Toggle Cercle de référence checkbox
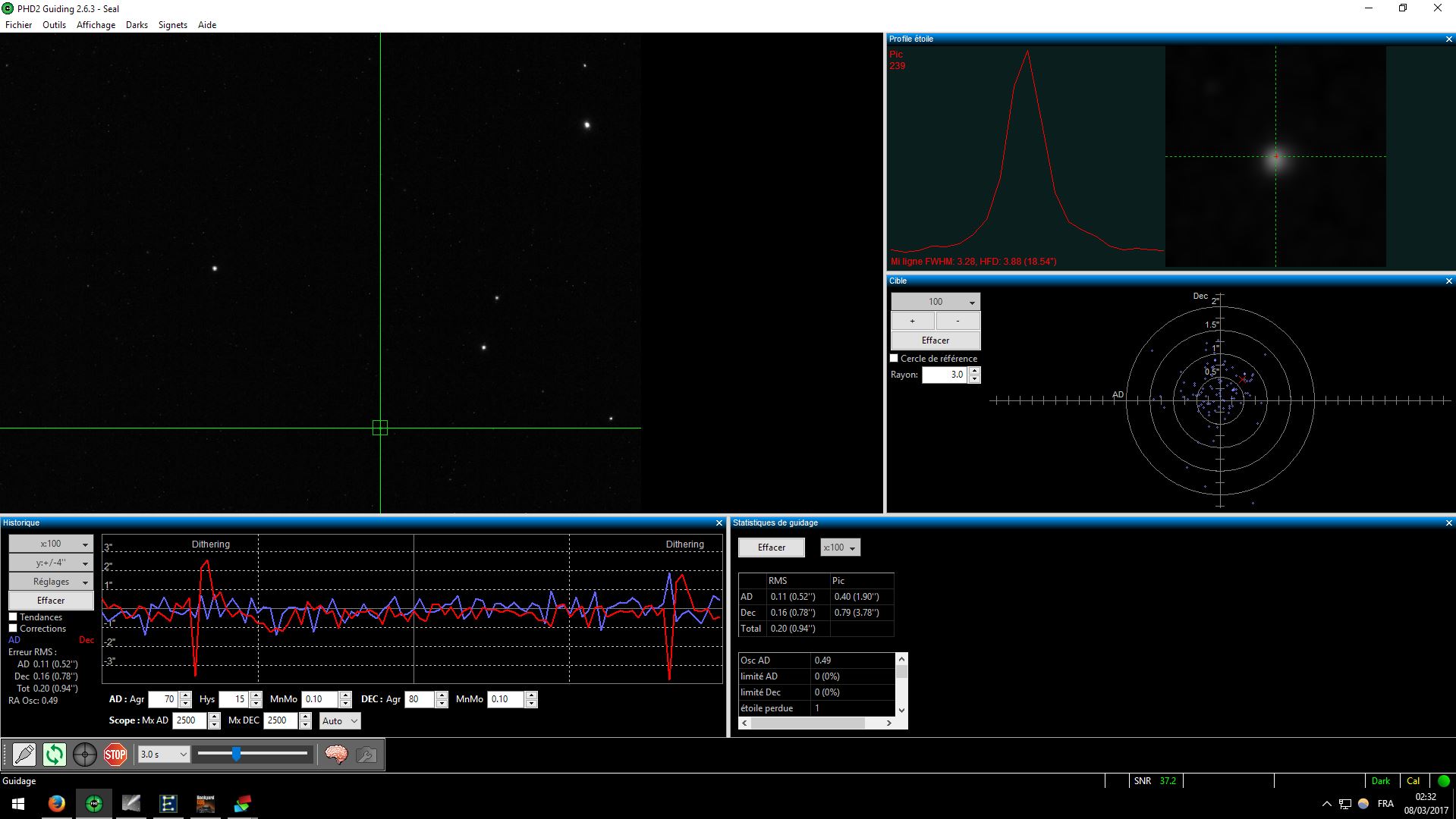 tap(894, 359)
